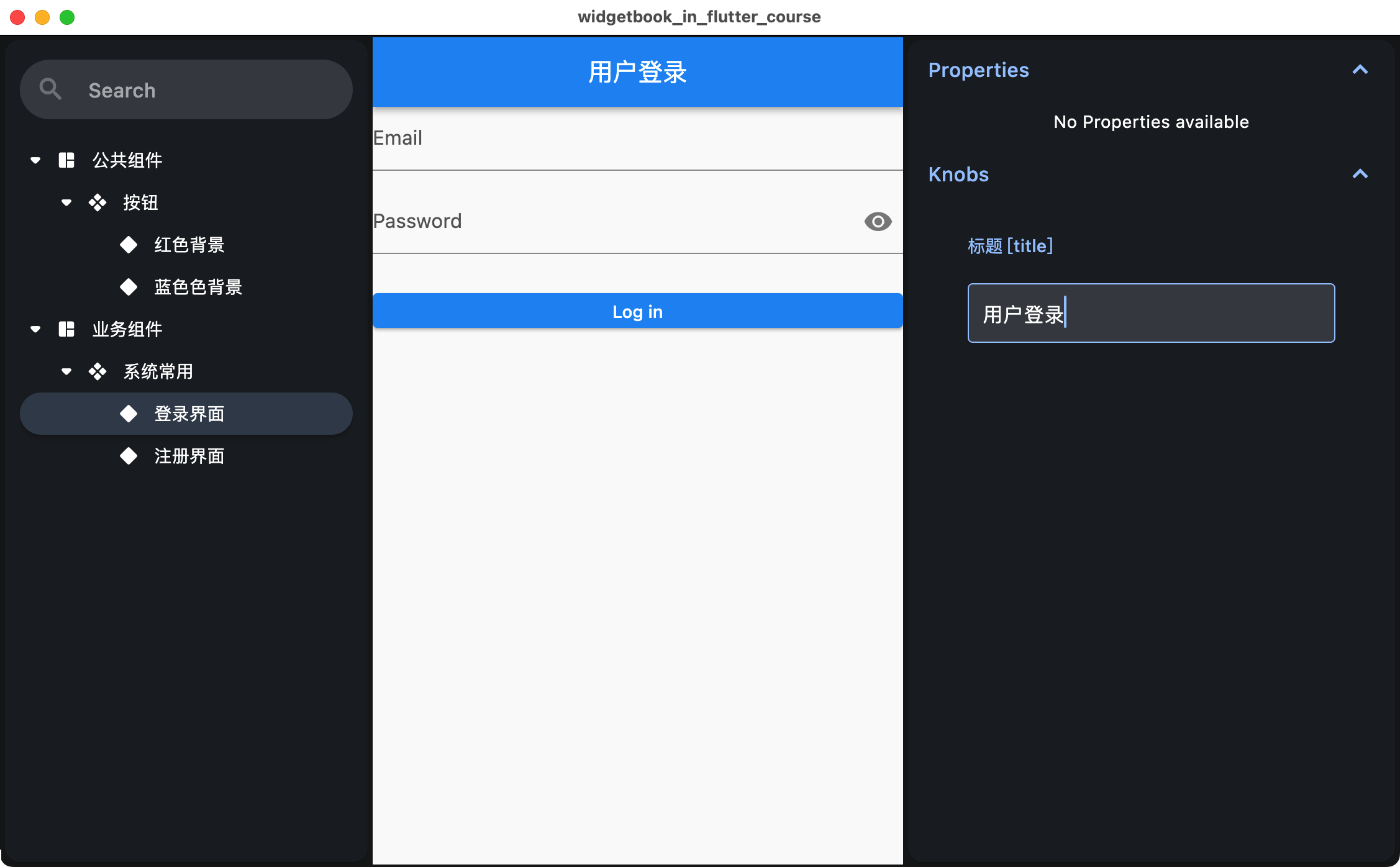This screenshot has height=867, width=1400.
Task: Collapse the 公共组件 category arrow
Action: click(x=35, y=160)
